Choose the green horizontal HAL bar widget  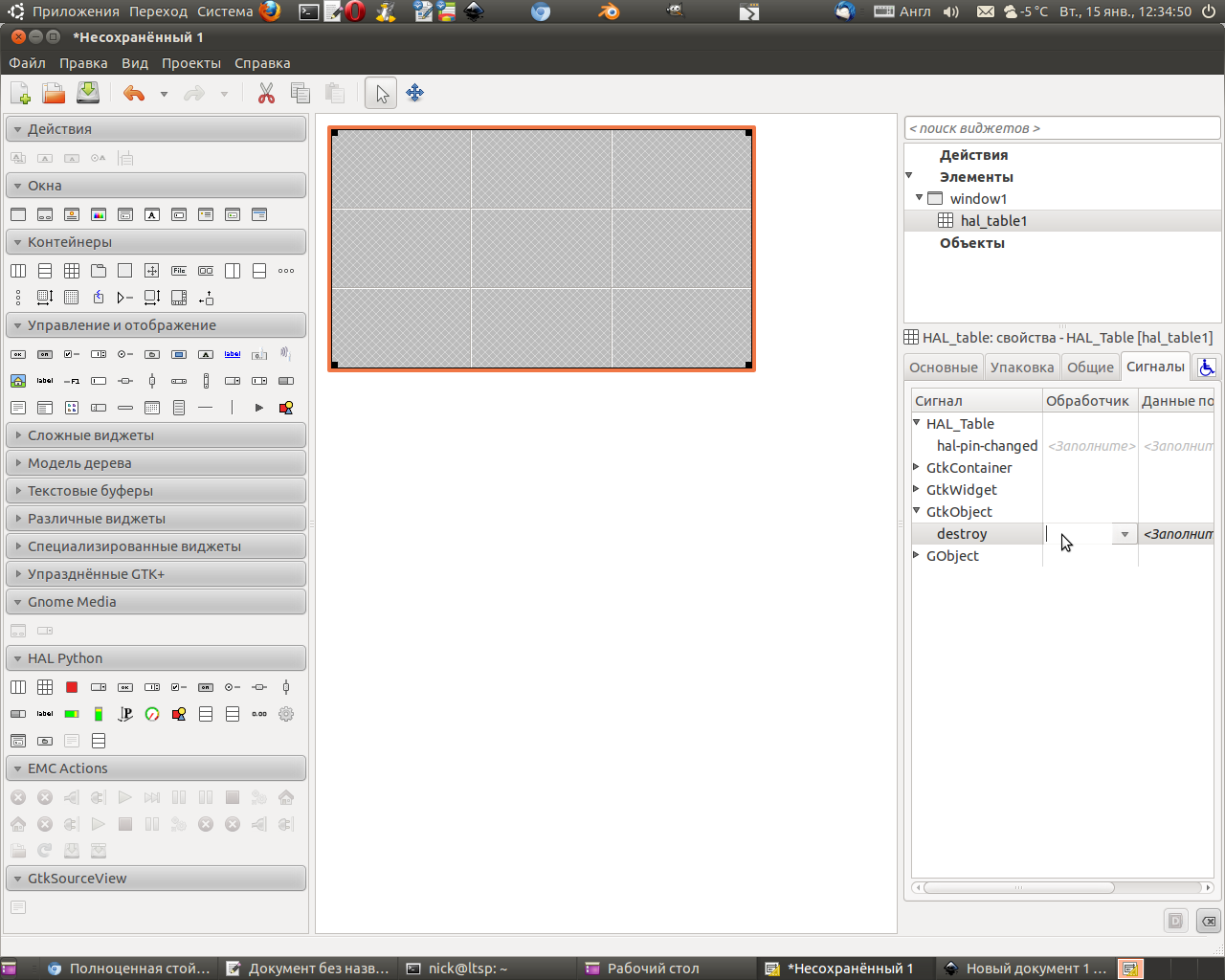(72, 714)
